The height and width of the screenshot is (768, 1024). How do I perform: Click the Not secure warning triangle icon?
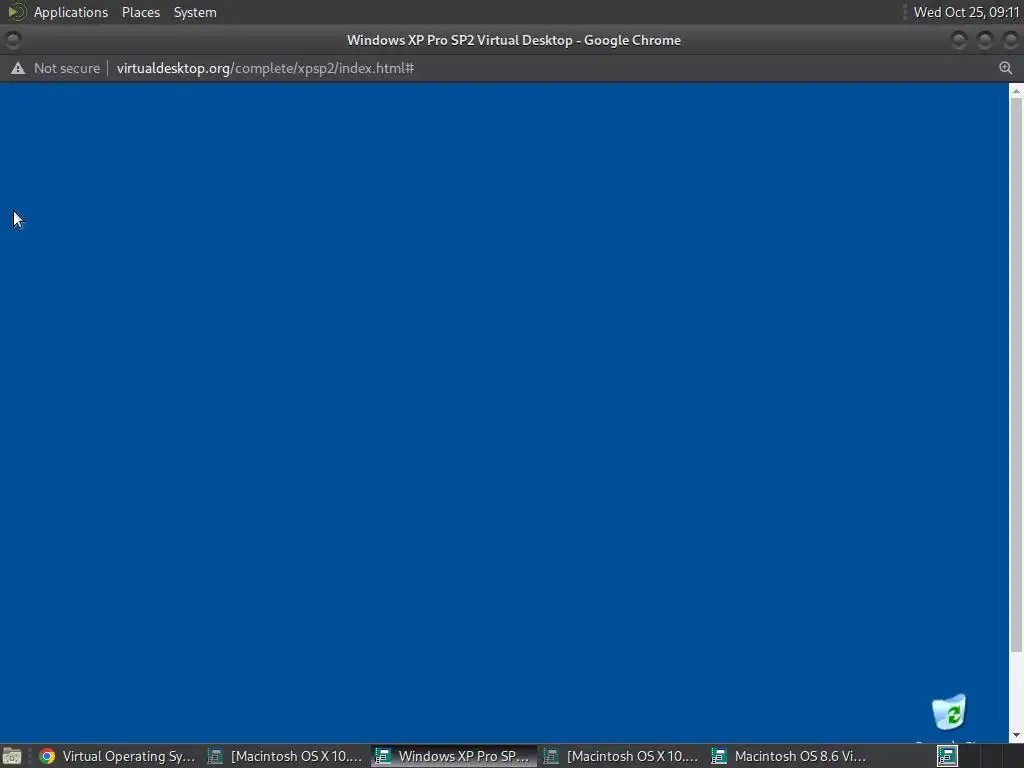18,68
